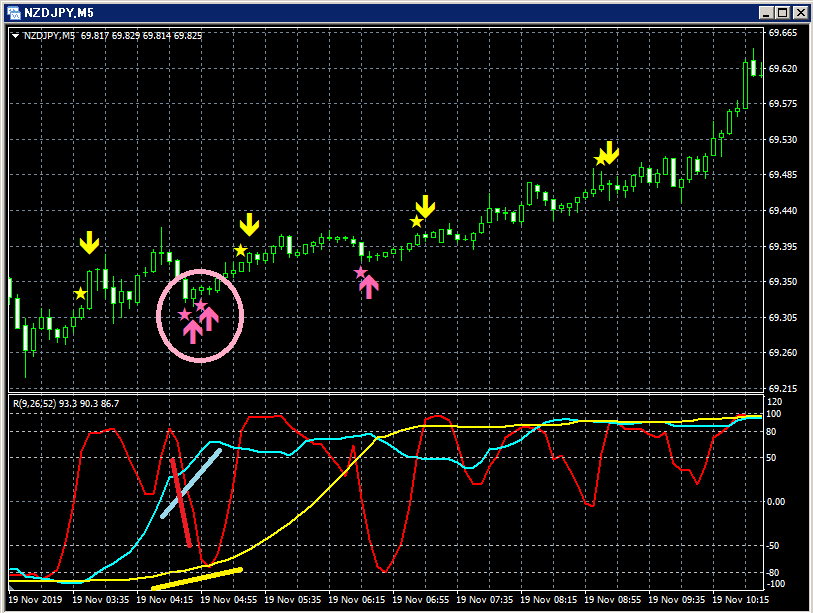Click the 19 Nov 03:35 time label
Image resolution: width=813 pixels, height=613 pixels.
101,600
